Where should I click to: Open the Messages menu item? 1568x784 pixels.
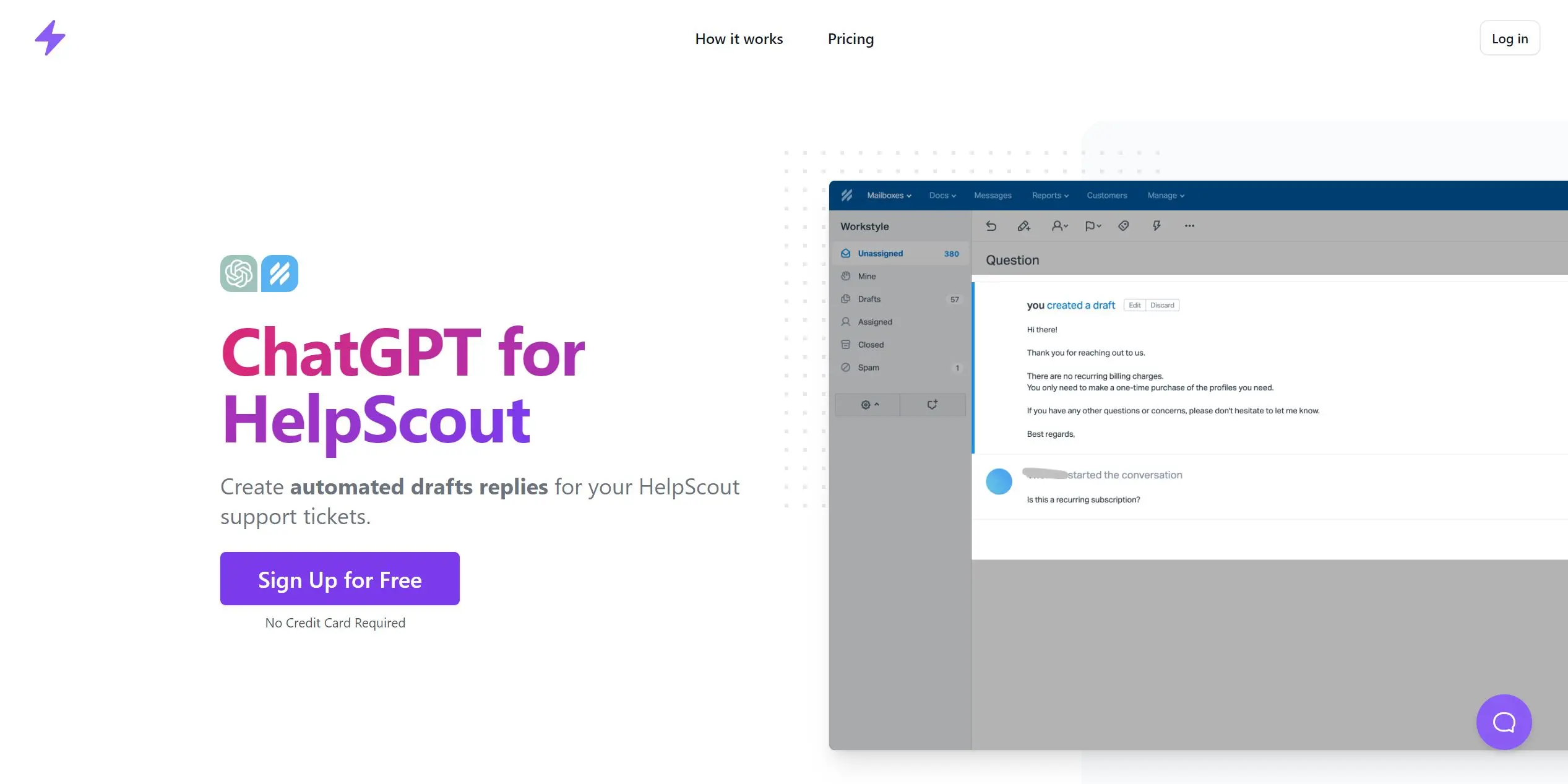point(993,196)
